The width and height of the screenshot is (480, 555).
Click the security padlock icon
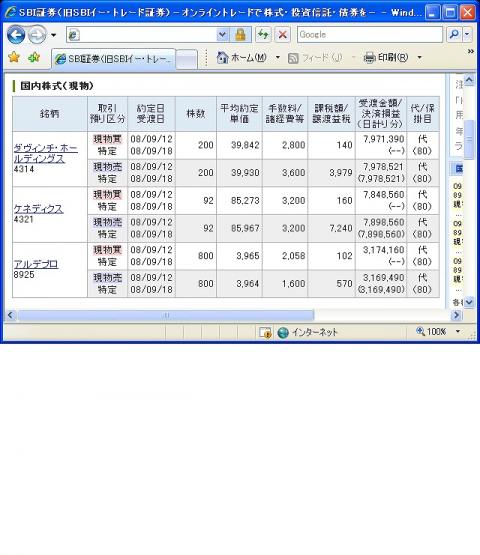[x=240, y=35]
